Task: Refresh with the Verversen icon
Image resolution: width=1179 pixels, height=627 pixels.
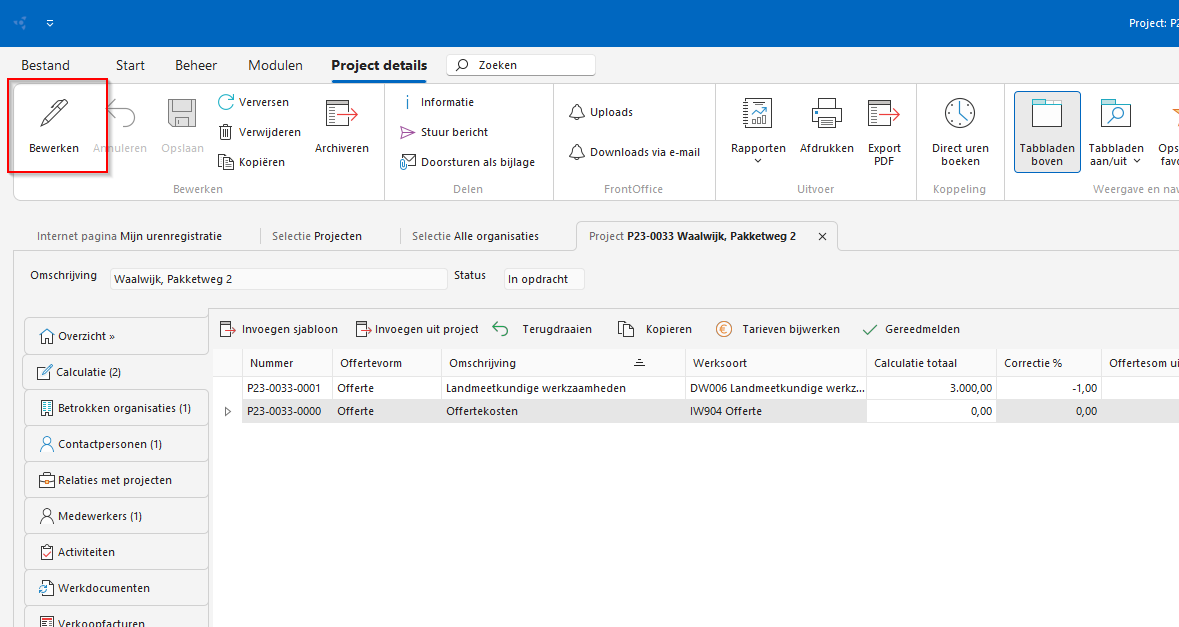Action: [226, 101]
